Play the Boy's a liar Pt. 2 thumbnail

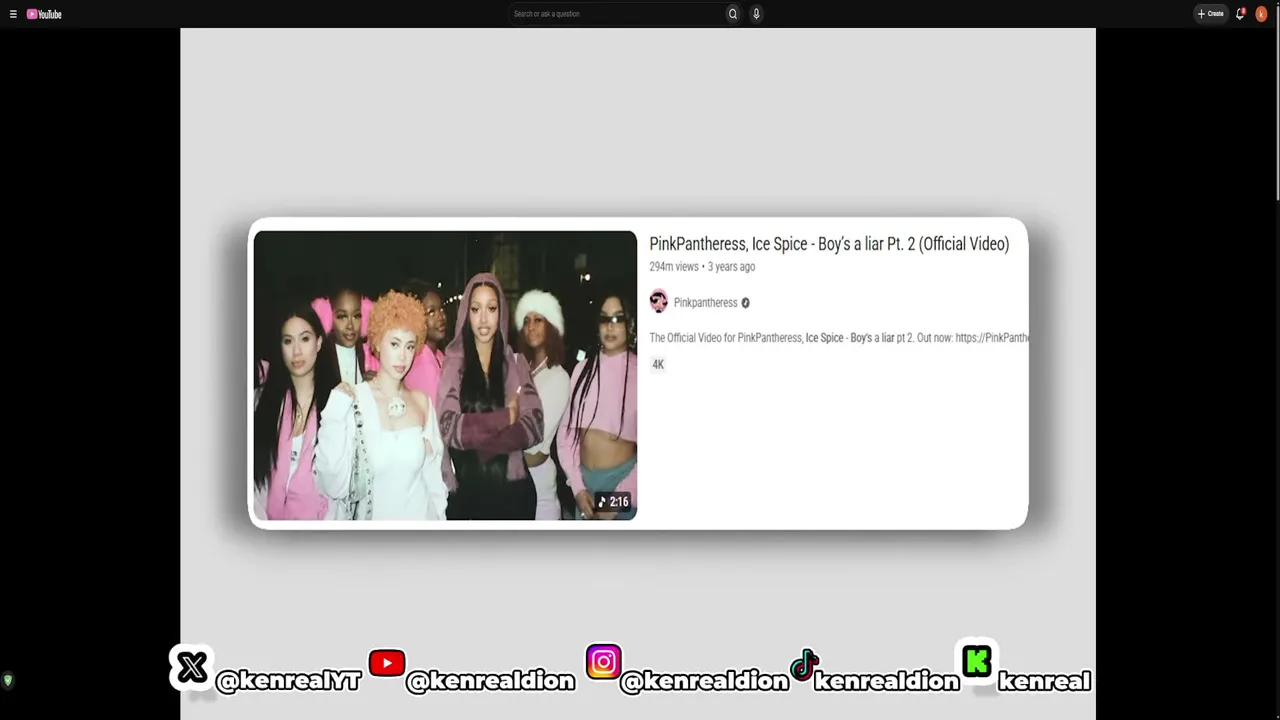[x=445, y=375]
